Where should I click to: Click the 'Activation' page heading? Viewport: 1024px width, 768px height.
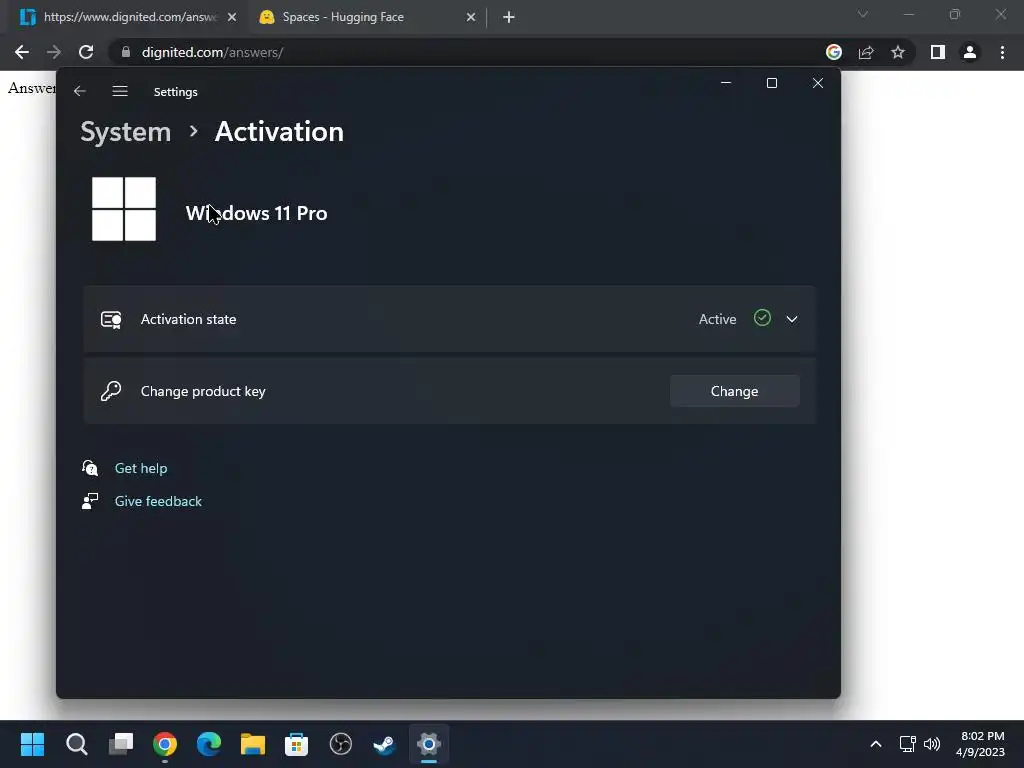(279, 132)
